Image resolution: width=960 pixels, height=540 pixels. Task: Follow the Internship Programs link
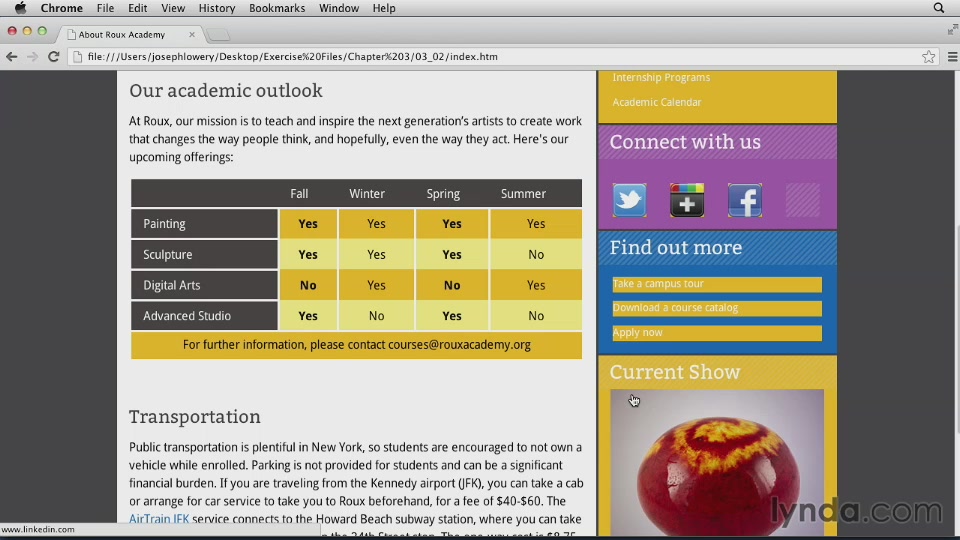[661, 77]
